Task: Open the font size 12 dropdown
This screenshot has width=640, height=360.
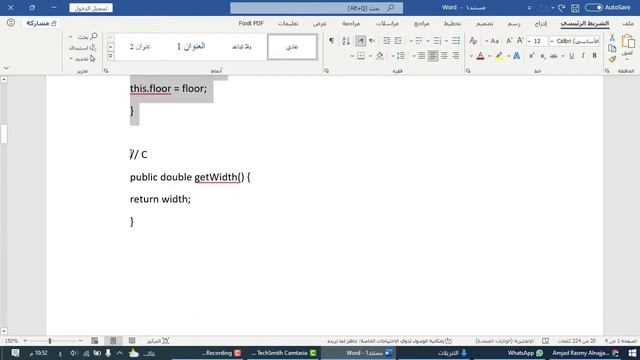Action: tap(529, 41)
